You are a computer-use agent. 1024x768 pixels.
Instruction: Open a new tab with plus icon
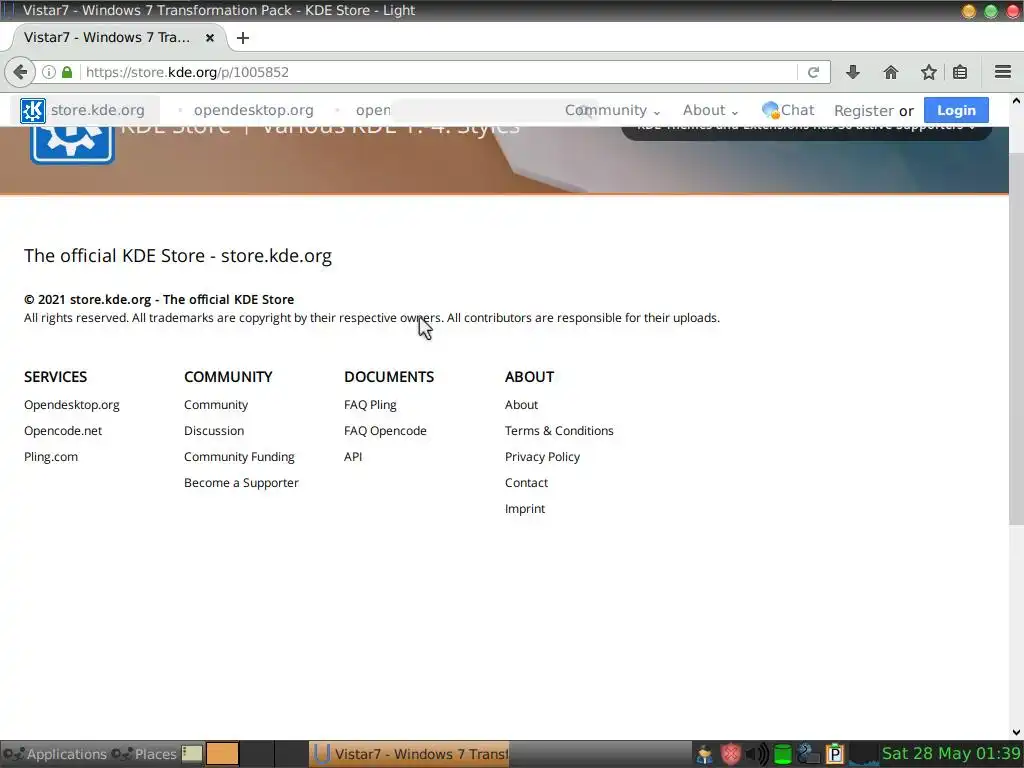(243, 38)
